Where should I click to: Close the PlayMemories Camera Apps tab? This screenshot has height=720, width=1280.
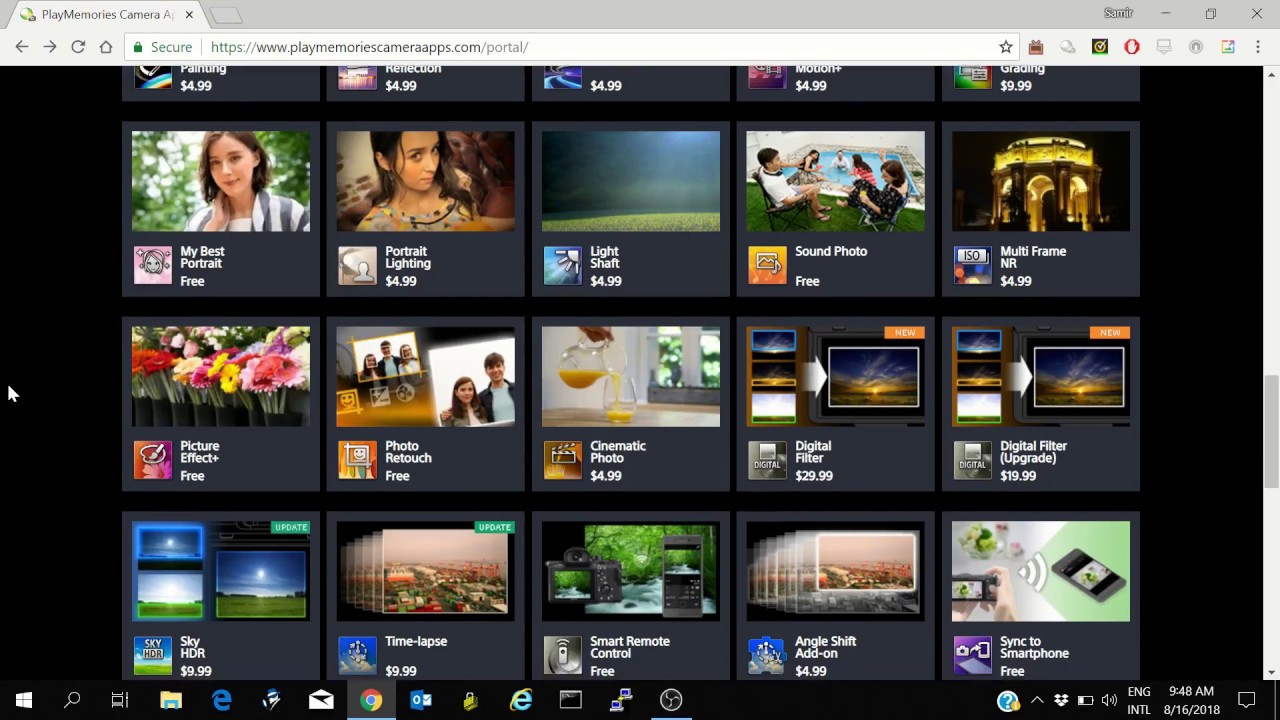click(189, 15)
